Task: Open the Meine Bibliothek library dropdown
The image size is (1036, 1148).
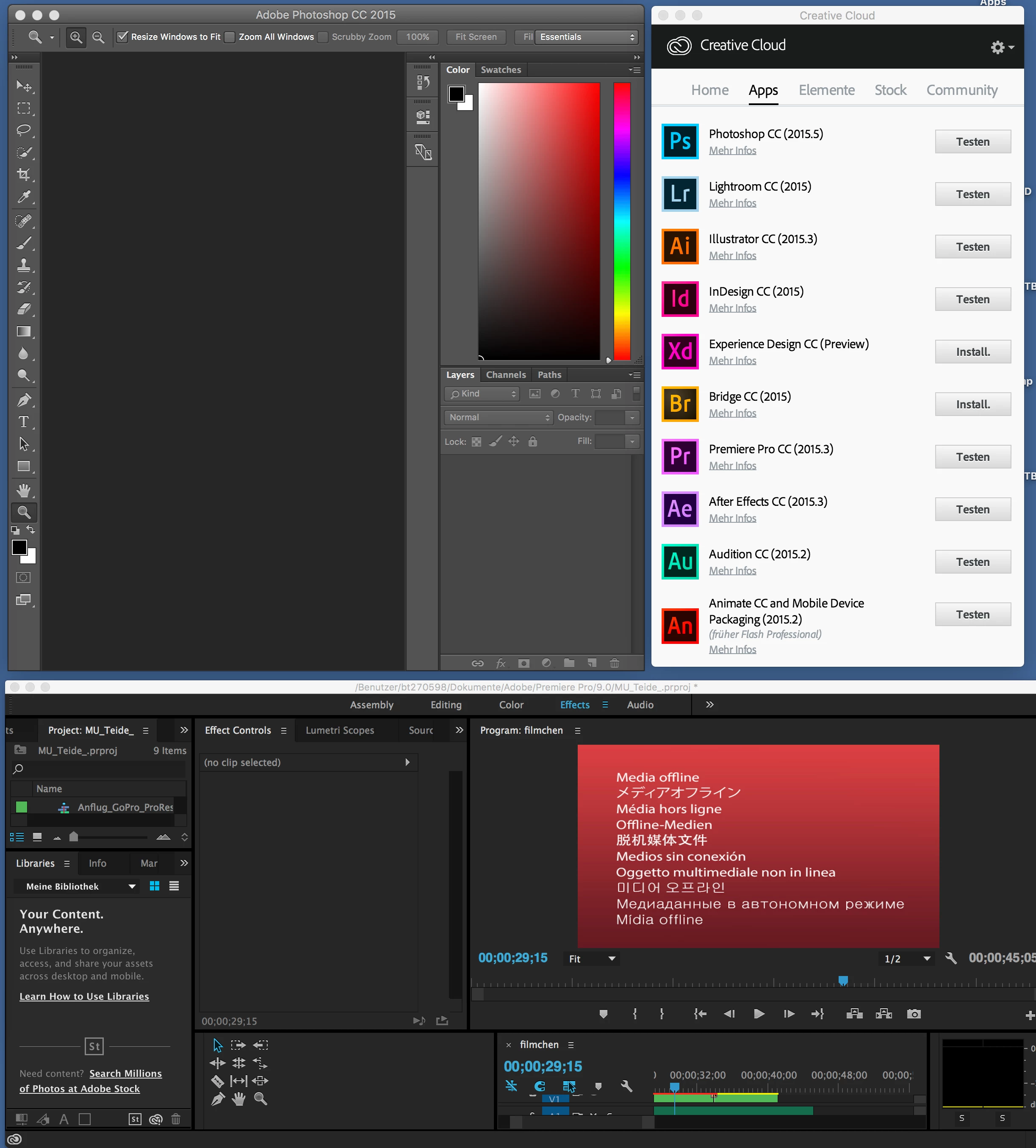Action: click(x=77, y=887)
